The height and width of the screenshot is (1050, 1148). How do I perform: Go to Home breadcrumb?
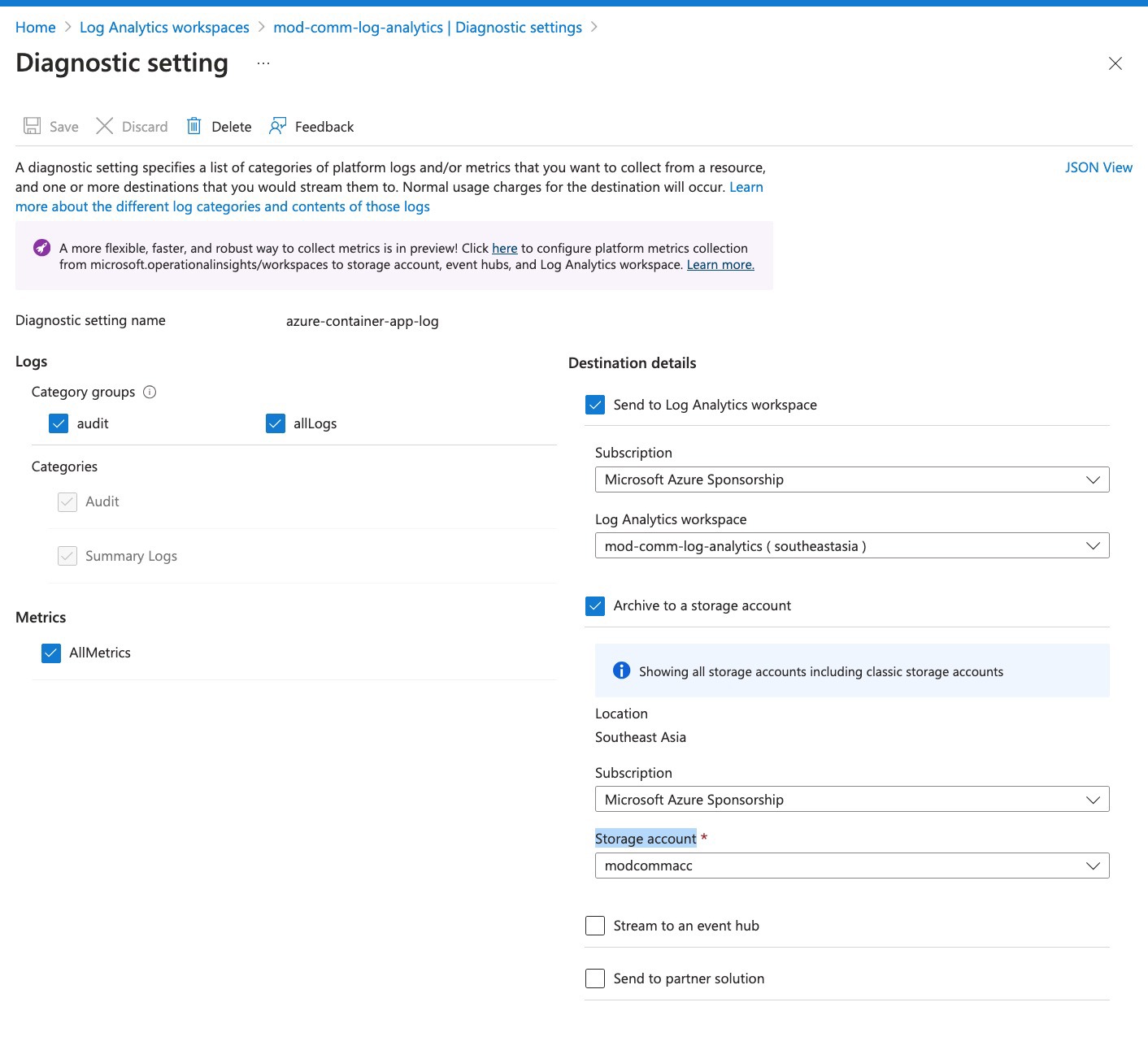(36, 28)
